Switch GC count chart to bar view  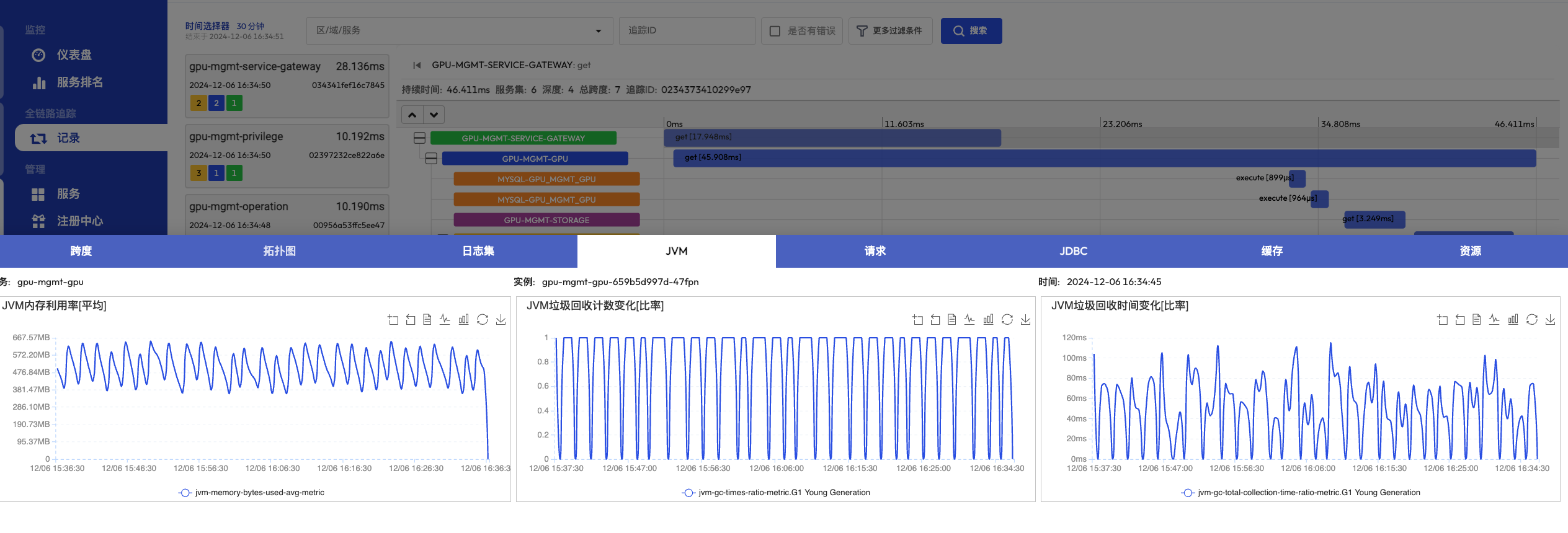[x=988, y=320]
